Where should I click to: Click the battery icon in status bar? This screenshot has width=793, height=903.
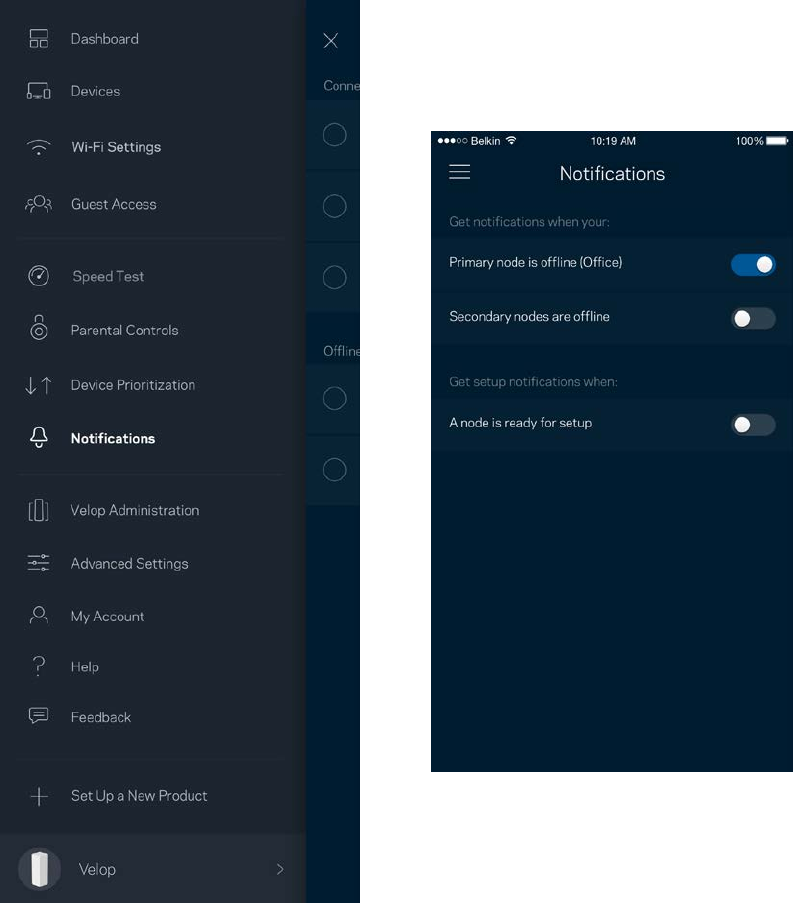tap(777, 141)
